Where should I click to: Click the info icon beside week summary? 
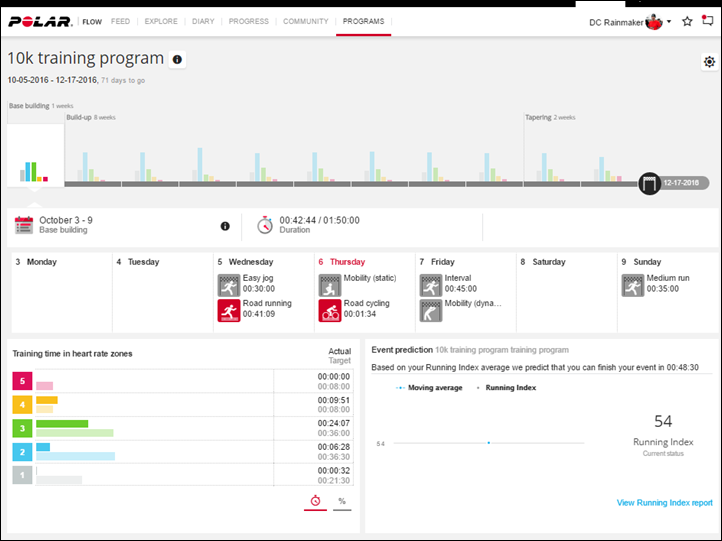tap(225, 226)
